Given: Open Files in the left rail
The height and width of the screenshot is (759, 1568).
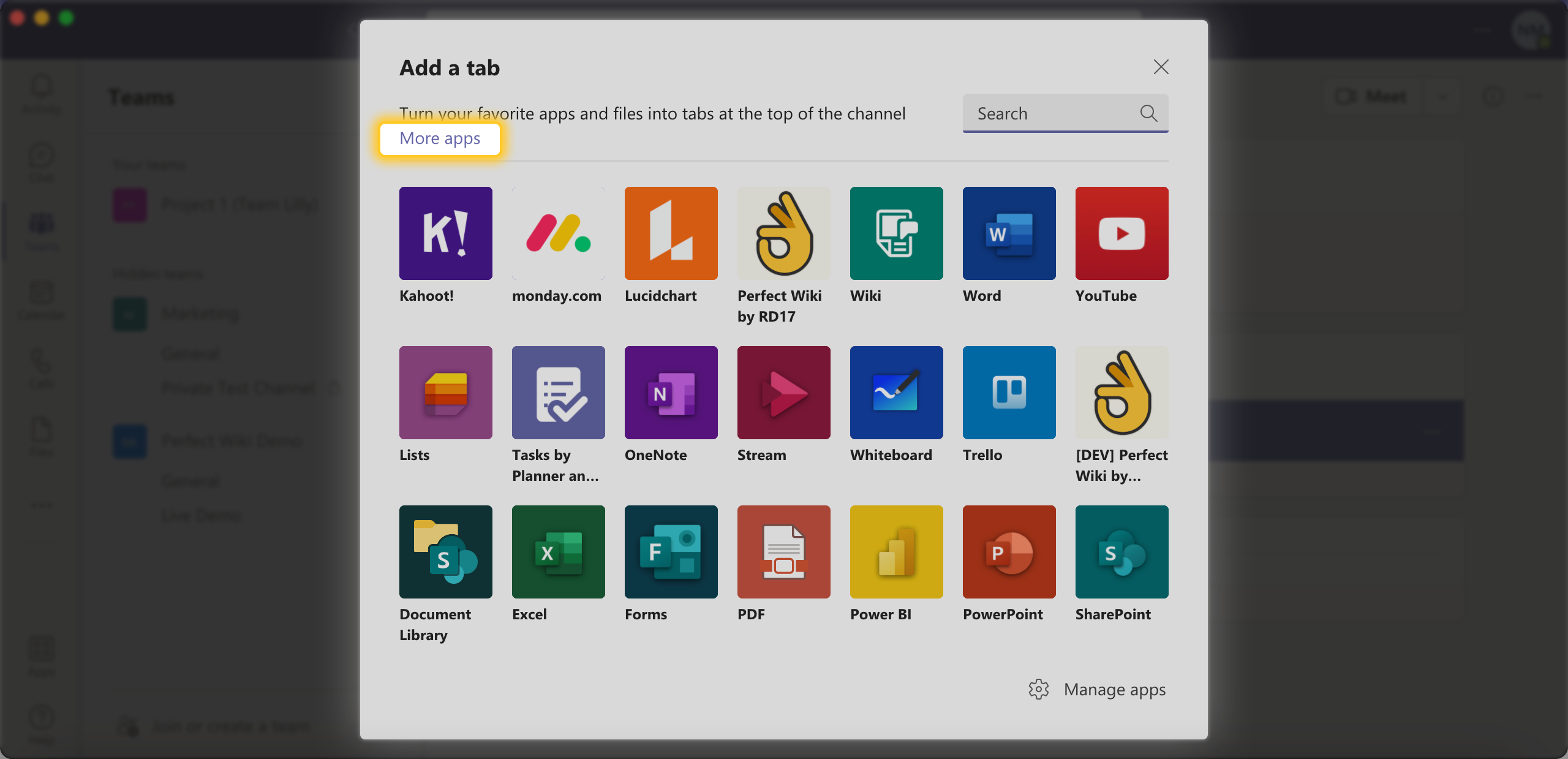Looking at the screenshot, I should 41,437.
